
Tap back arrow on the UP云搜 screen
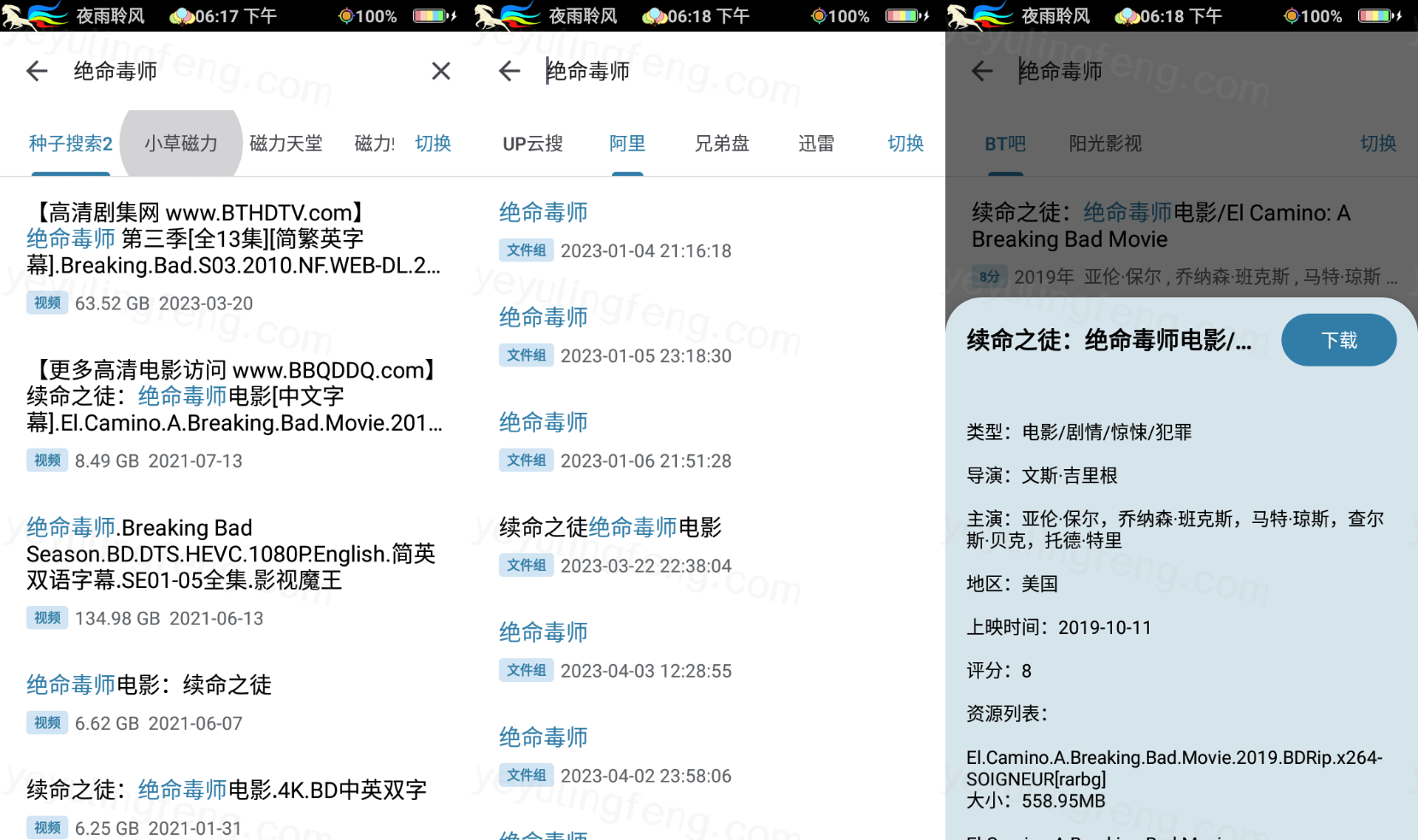(x=509, y=71)
